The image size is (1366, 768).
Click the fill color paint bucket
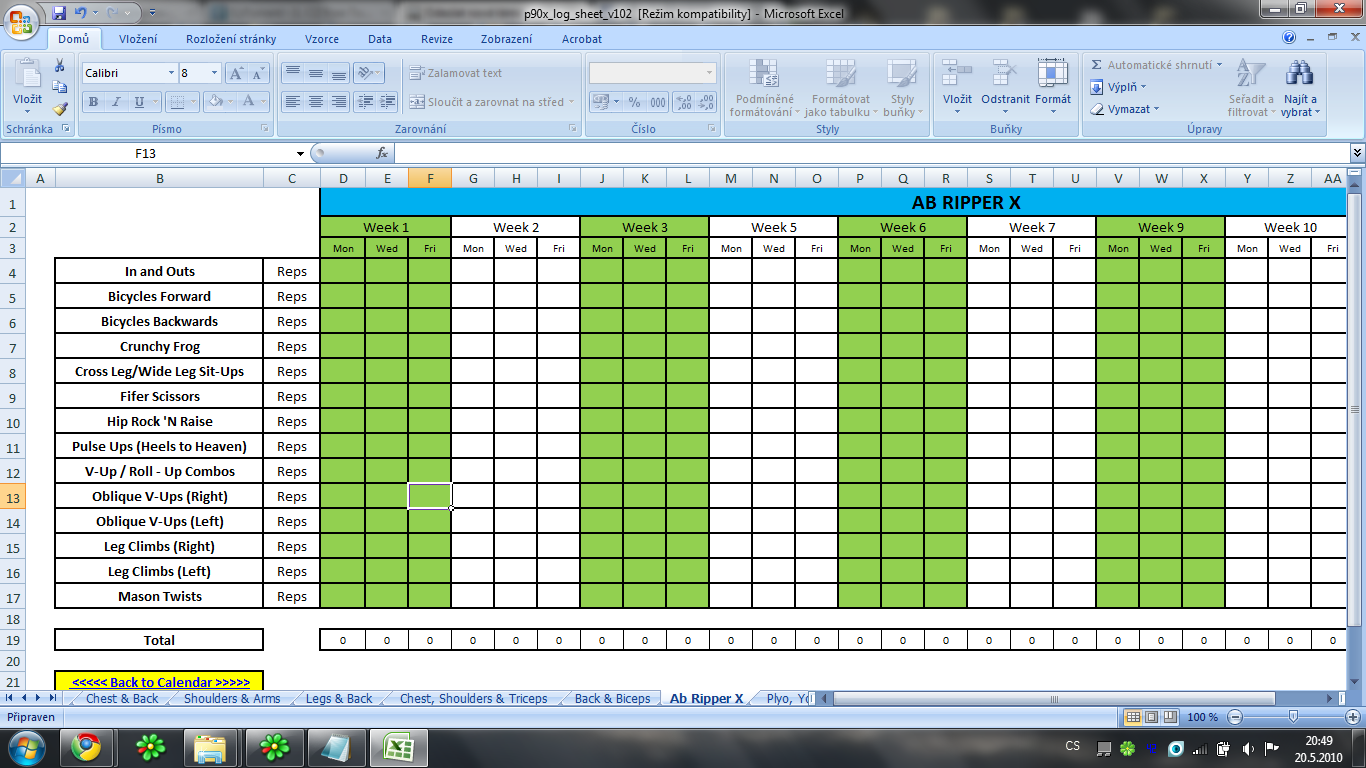tap(213, 102)
